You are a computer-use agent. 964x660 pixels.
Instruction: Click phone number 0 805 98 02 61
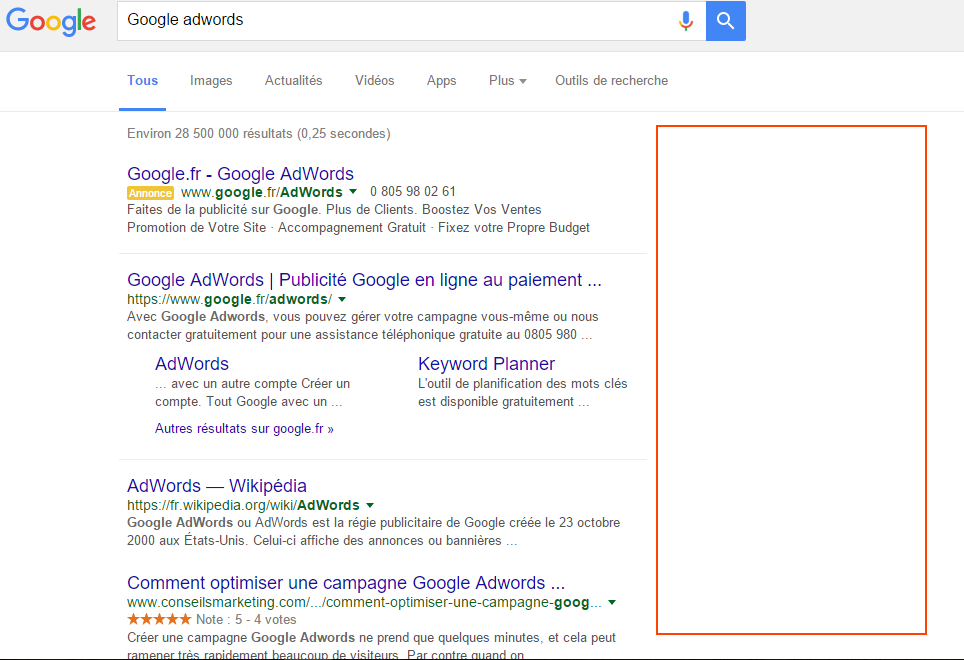click(x=413, y=192)
